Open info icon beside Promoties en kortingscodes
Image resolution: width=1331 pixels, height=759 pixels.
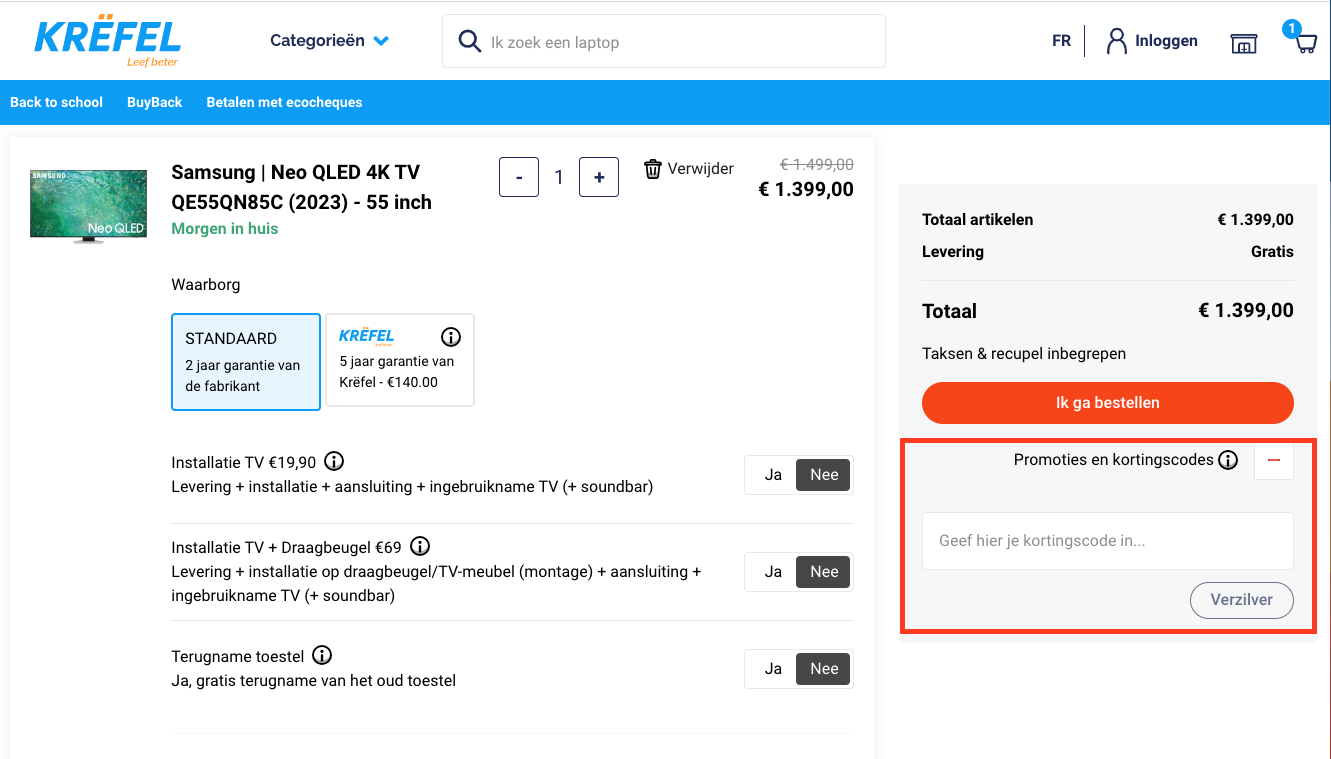coord(1228,460)
